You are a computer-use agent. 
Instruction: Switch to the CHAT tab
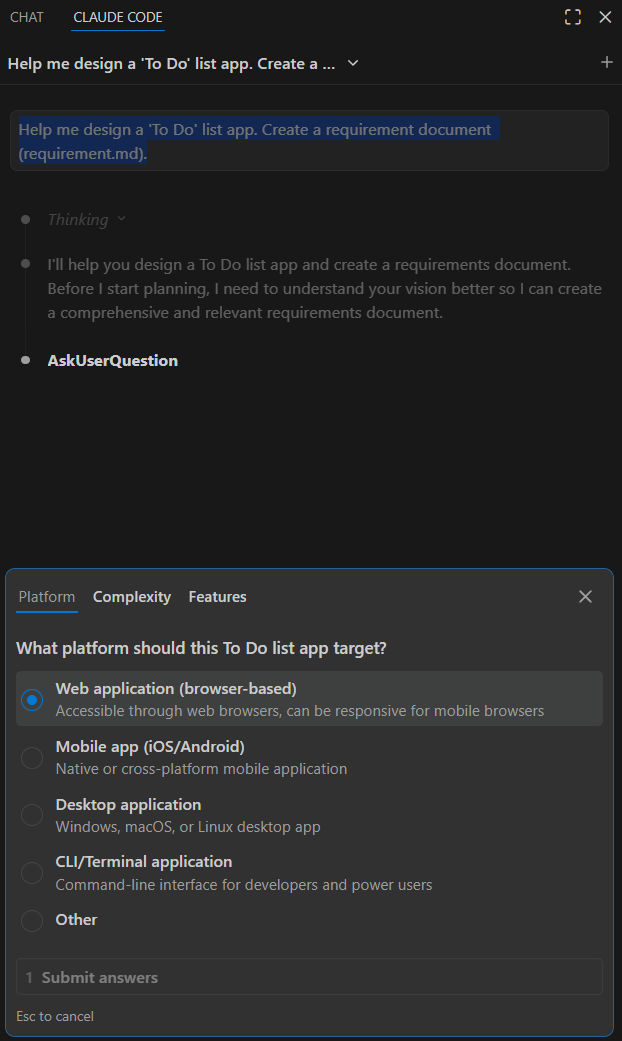click(x=27, y=17)
